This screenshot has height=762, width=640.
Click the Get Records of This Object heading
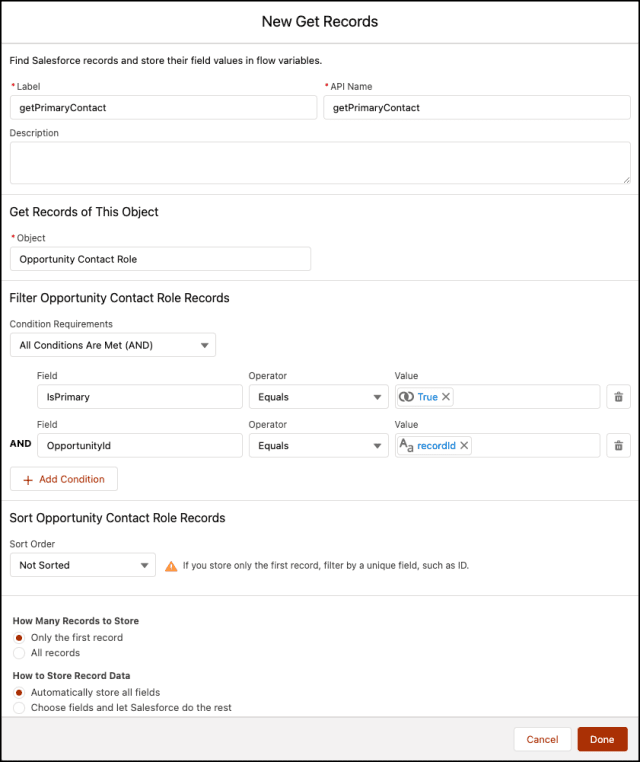(84, 212)
